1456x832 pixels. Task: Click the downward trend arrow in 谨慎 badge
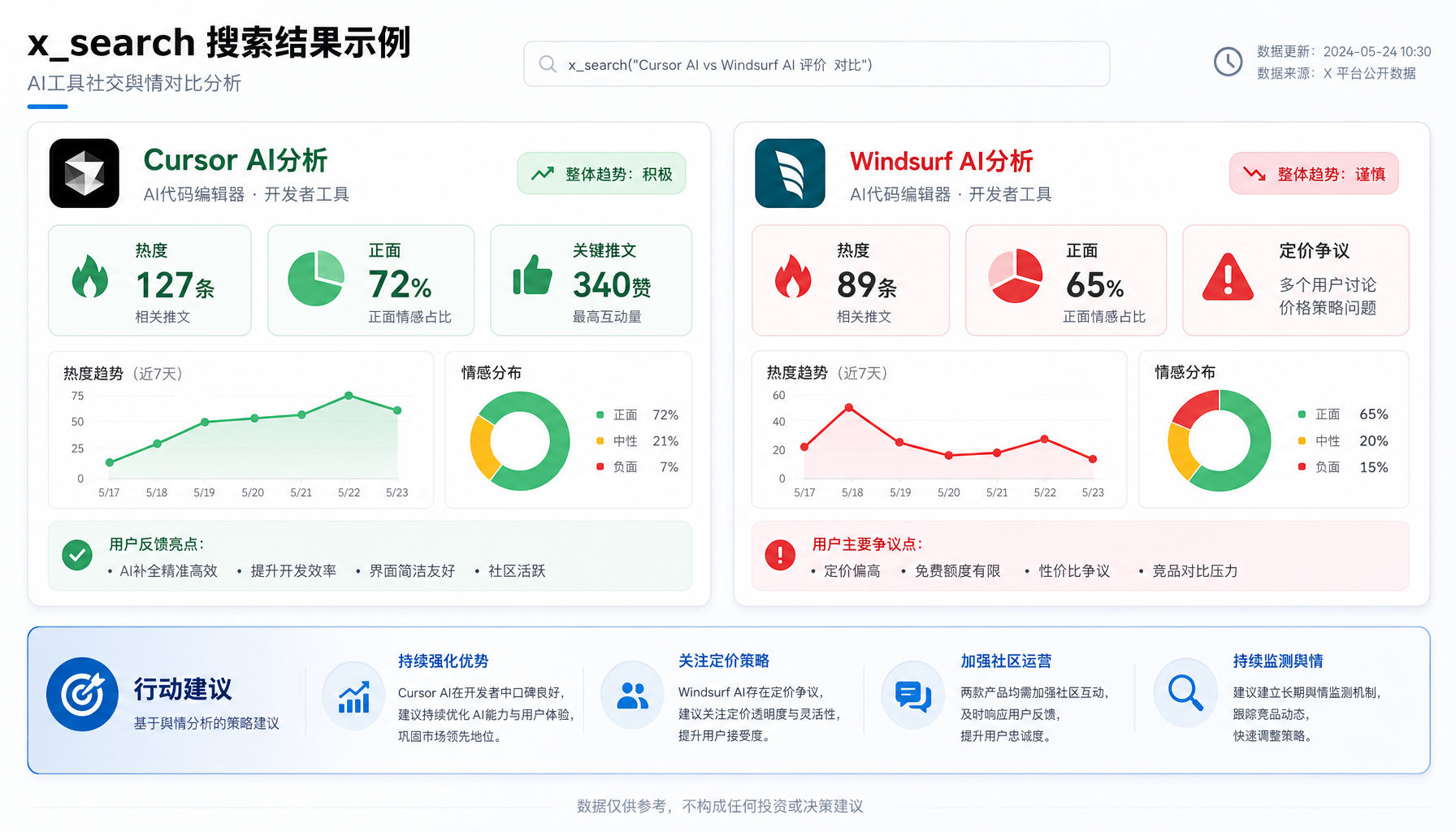(x=1254, y=174)
